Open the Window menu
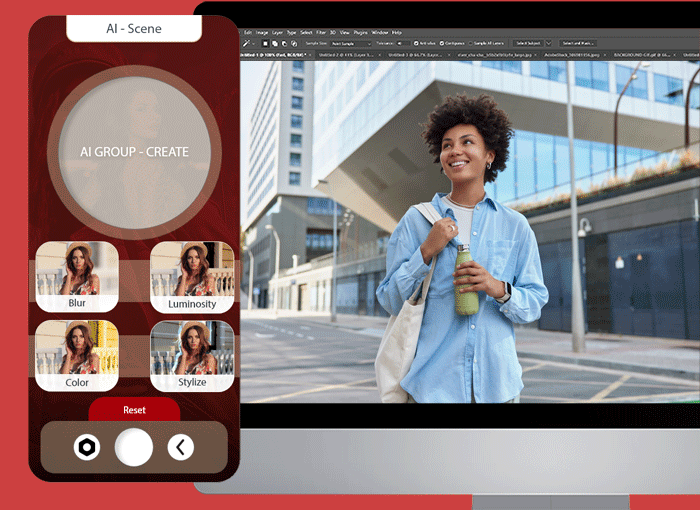Viewport: 700px width, 510px height. pos(380,32)
